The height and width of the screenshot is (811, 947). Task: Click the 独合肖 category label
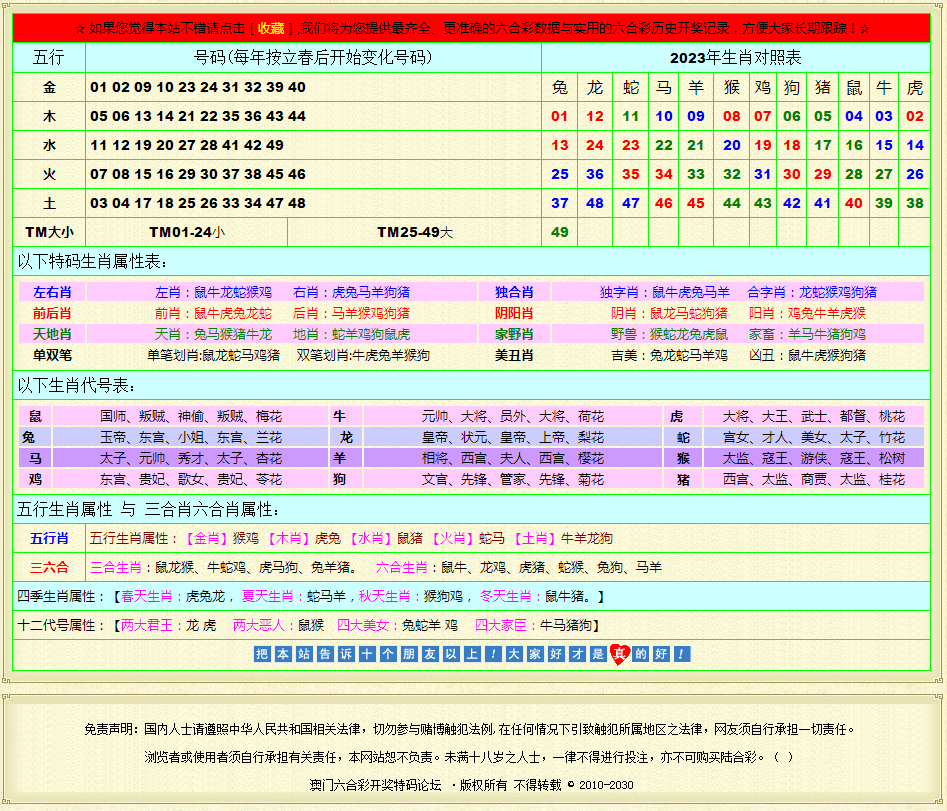[x=514, y=292]
